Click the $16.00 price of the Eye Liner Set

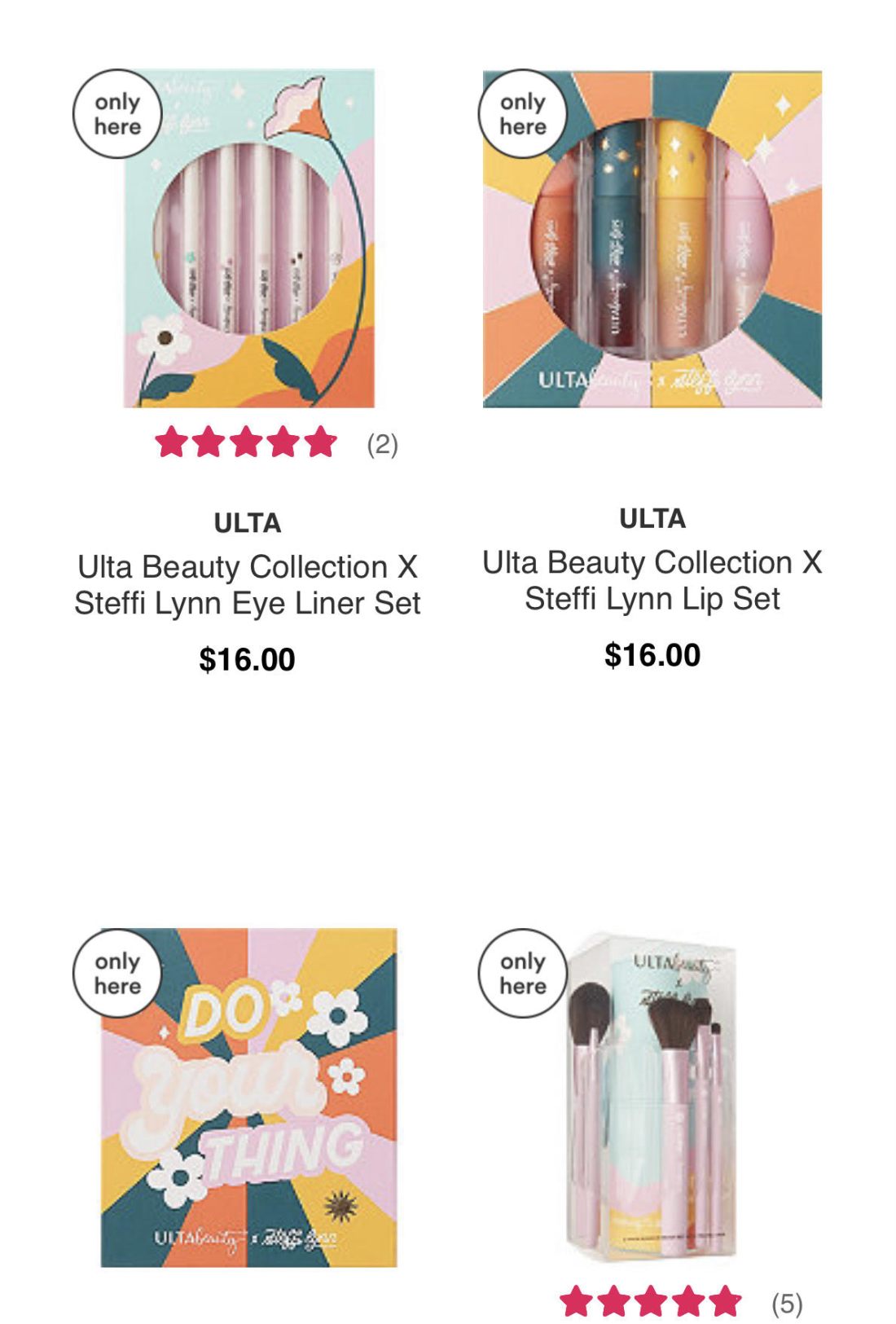pos(248,660)
